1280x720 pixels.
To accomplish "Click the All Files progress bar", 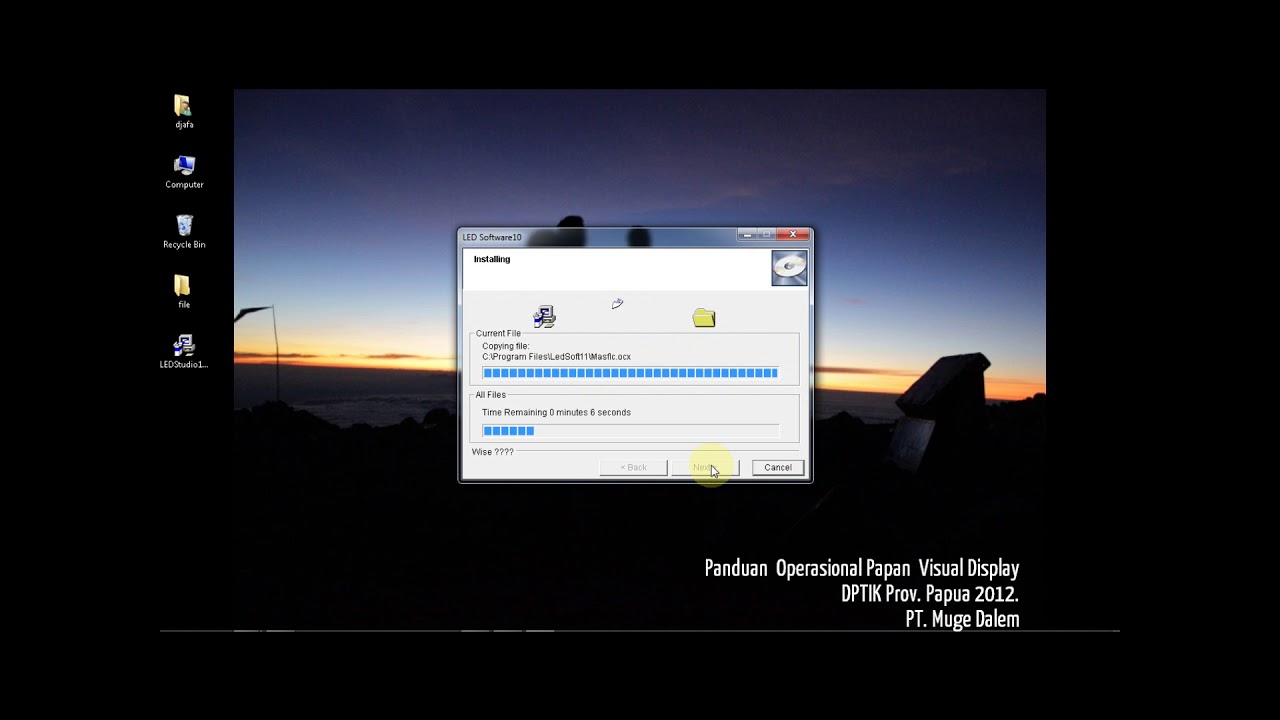I will tap(630, 431).
